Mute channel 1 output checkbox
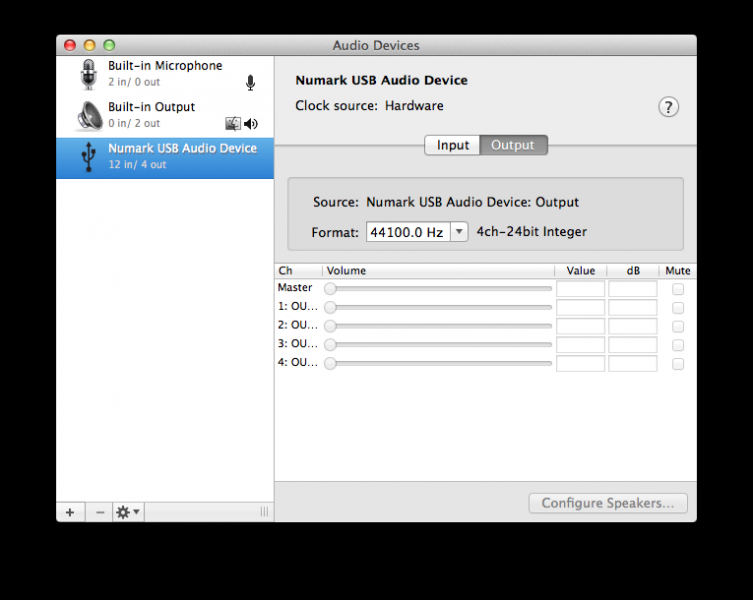This screenshot has width=753, height=600. 678,307
